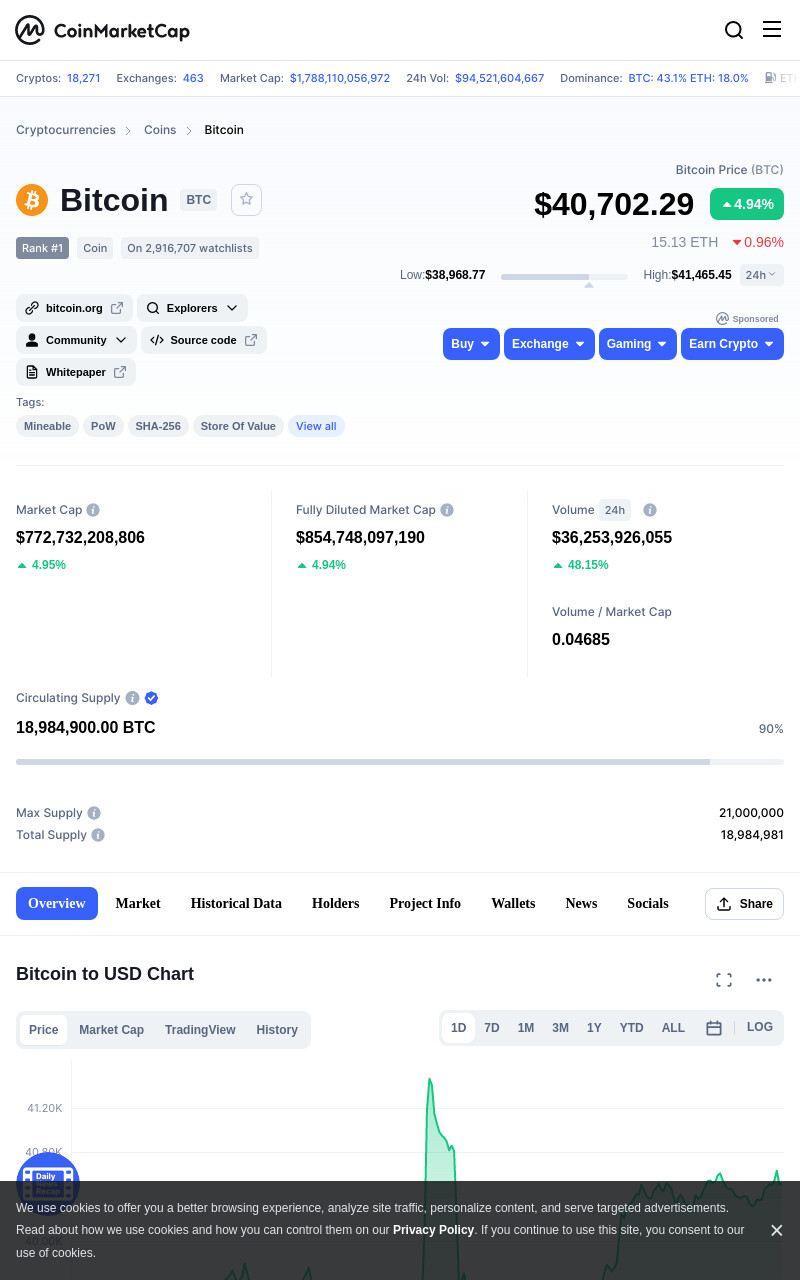Viewport: 800px width, 1280px height.
Task: Add Bitcoin to watchlist star
Action: coord(246,200)
